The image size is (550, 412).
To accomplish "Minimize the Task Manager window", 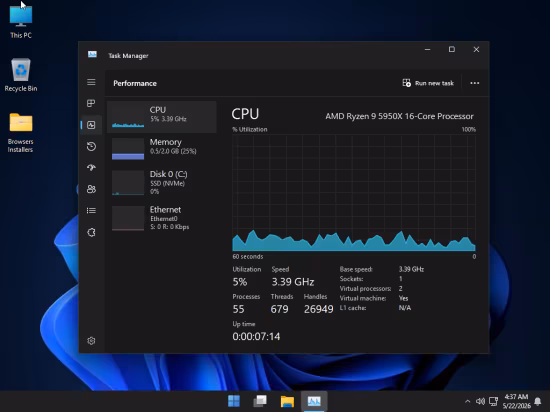I will (x=427, y=49).
